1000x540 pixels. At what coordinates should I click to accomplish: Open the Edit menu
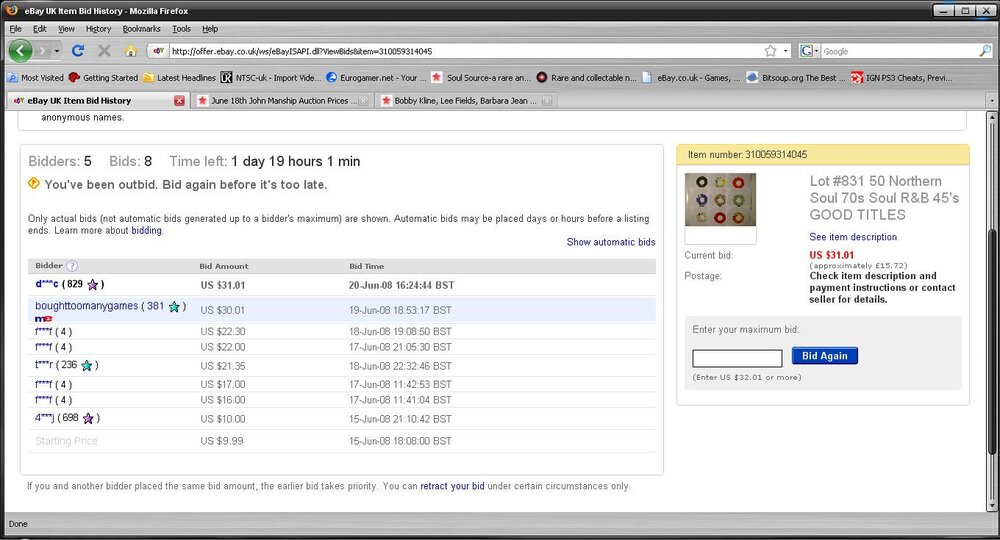coord(40,29)
